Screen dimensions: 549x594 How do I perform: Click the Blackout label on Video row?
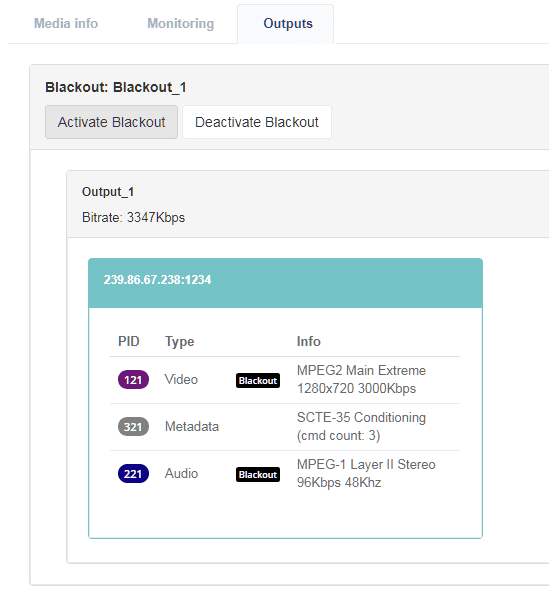click(258, 380)
